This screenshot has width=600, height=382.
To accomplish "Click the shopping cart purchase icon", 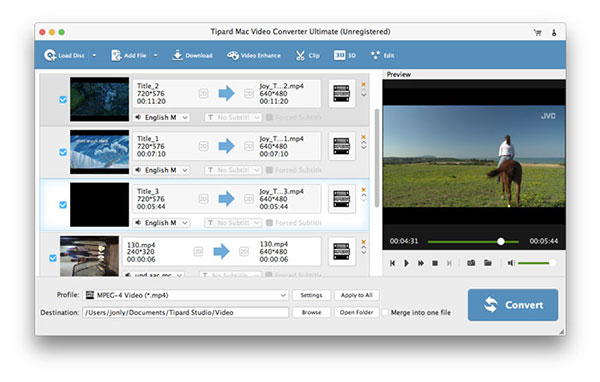I will pyautogui.click(x=538, y=33).
